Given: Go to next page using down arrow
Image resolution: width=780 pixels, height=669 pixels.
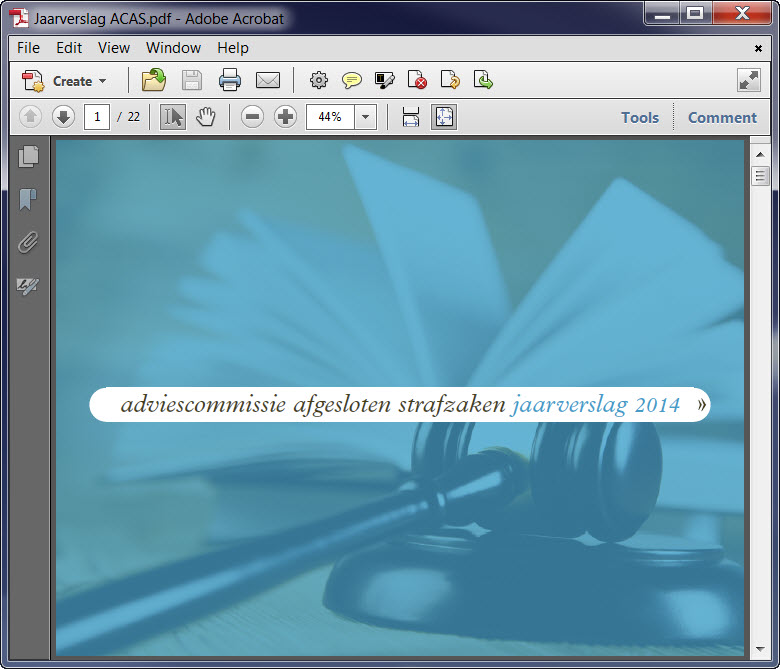Looking at the screenshot, I should (x=63, y=117).
